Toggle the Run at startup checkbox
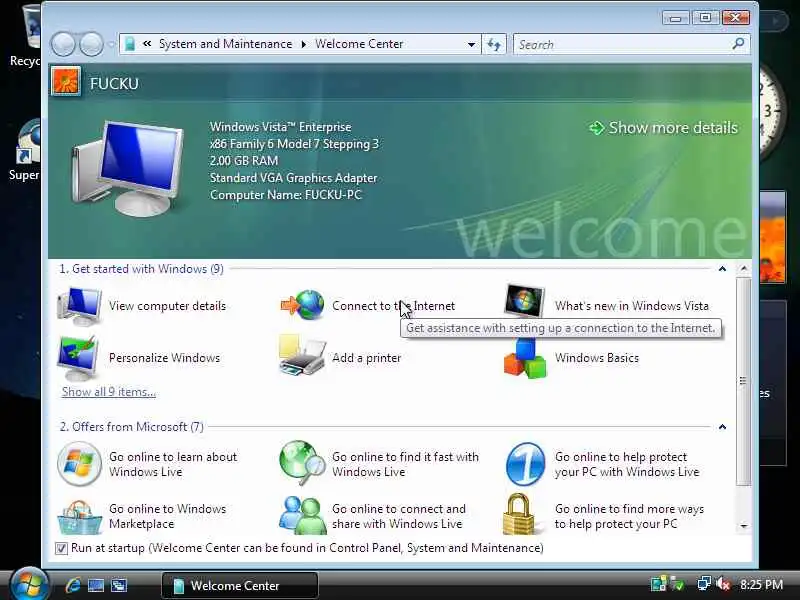Image resolution: width=800 pixels, height=600 pixels. [61, 548]
